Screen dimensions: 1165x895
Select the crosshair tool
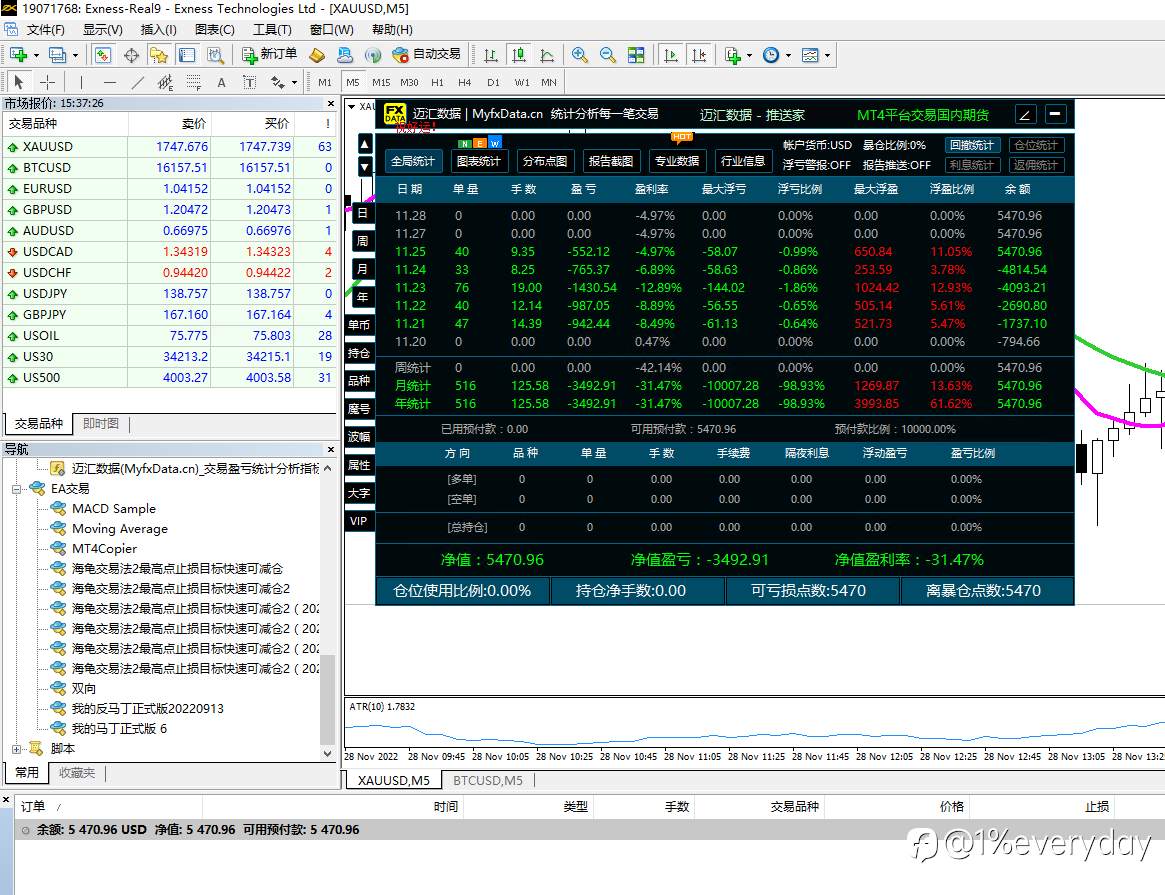[48, 82]
